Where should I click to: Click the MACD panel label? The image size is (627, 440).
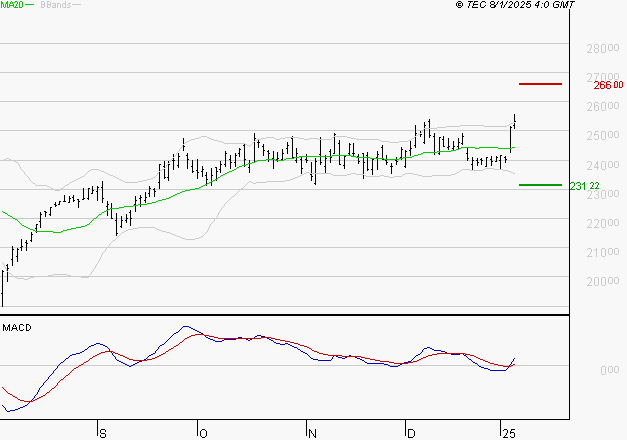[x=17, y=328]
